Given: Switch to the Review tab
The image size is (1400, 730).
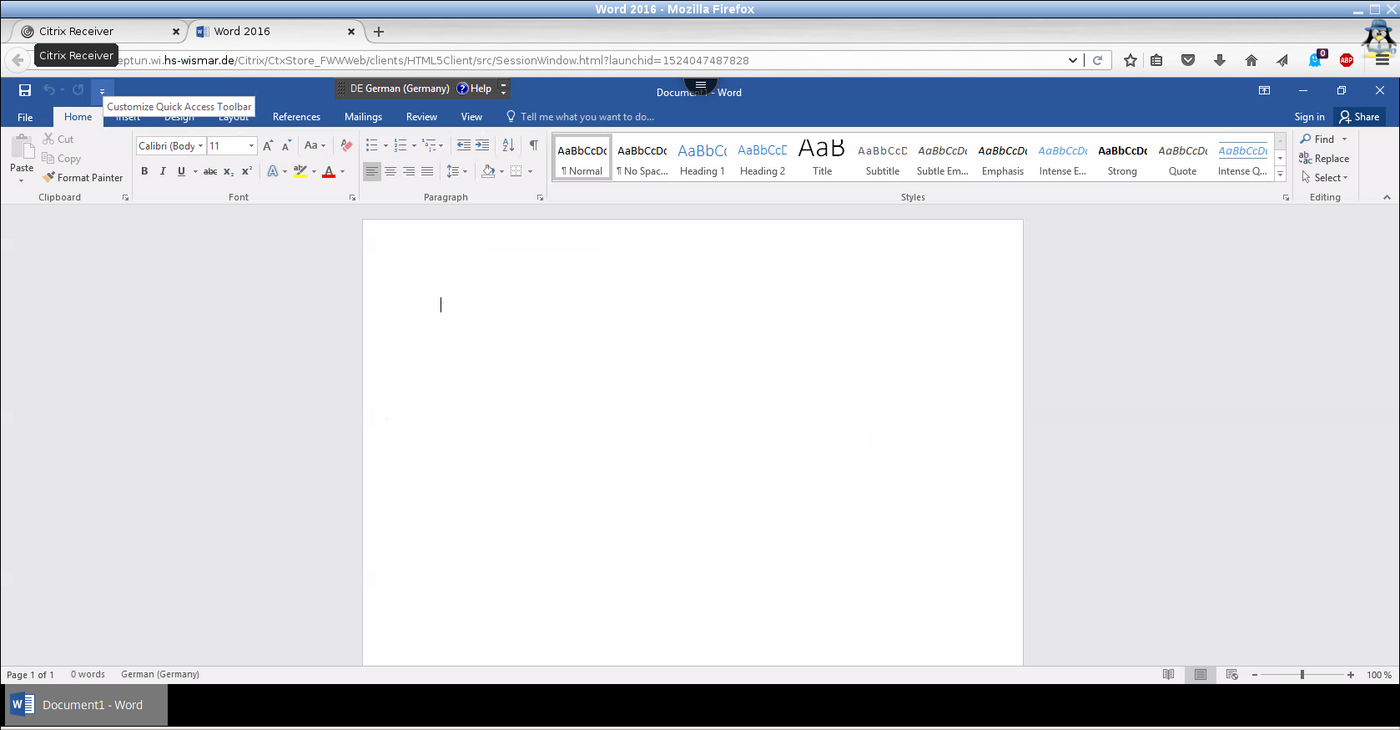Looking at the screenshot, I should (421, 117).
